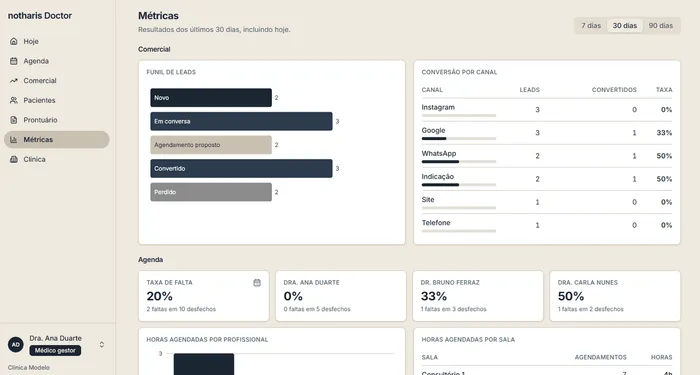
Task: Click the Conversão por Canal card title
Action: (459, 72)
